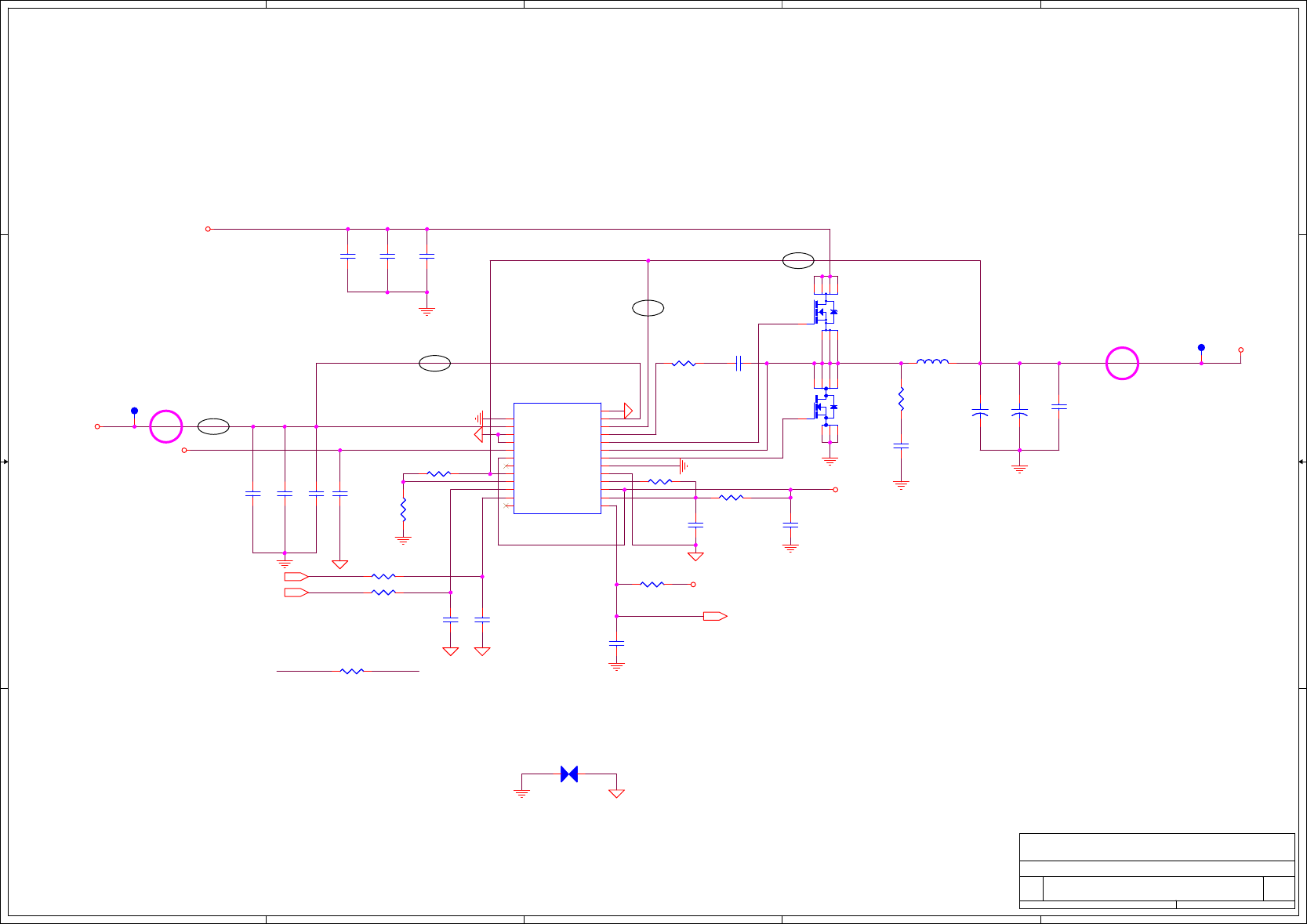Click the vertical resistor below the inductor's left end
Screen dimensions: 1307x924
(901, 399)
